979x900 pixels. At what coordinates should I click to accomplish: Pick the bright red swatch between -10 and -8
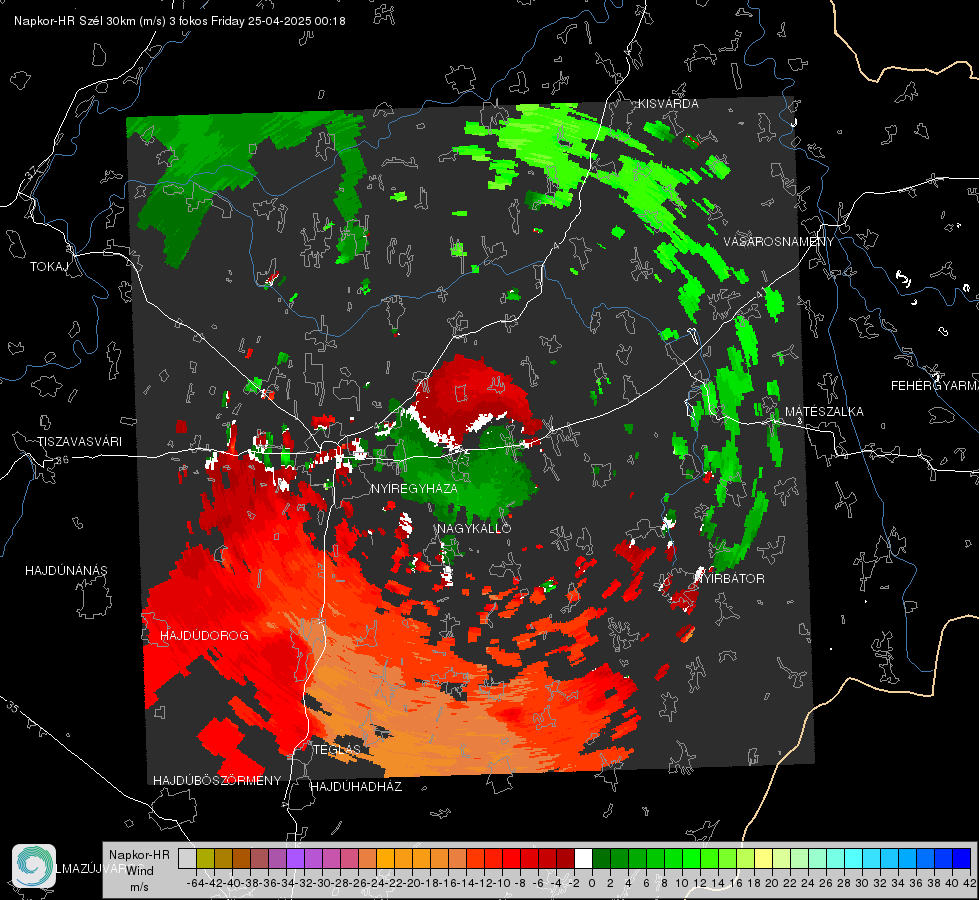coord(511,858)
